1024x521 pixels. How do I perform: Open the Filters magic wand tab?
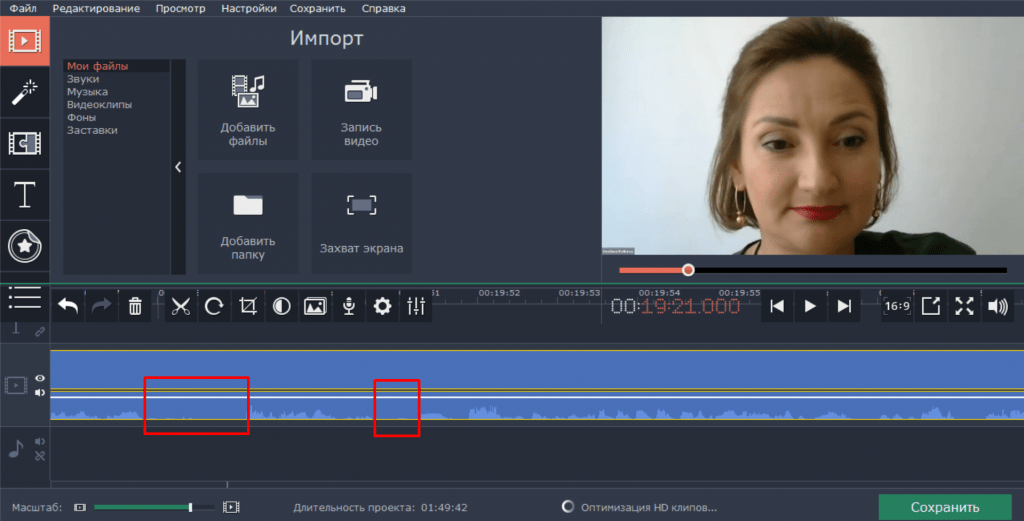(x=24, y=92)
